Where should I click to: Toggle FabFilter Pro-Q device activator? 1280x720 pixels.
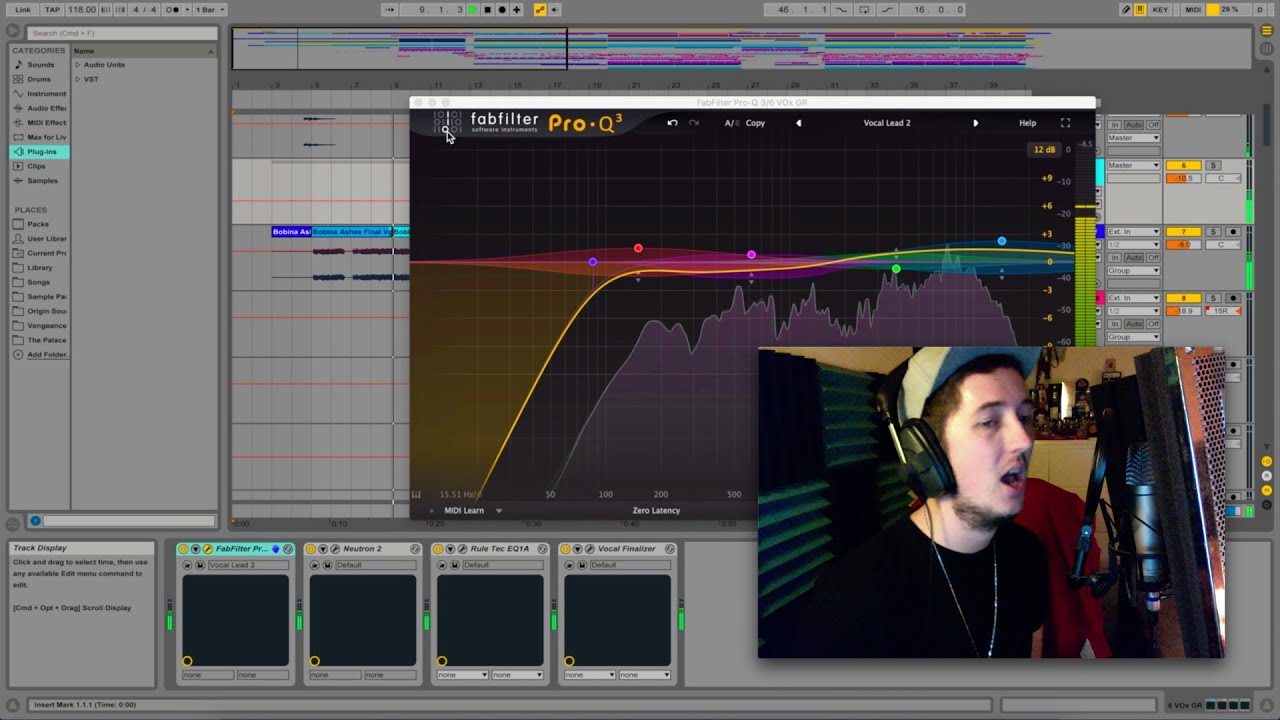(184, 549)
